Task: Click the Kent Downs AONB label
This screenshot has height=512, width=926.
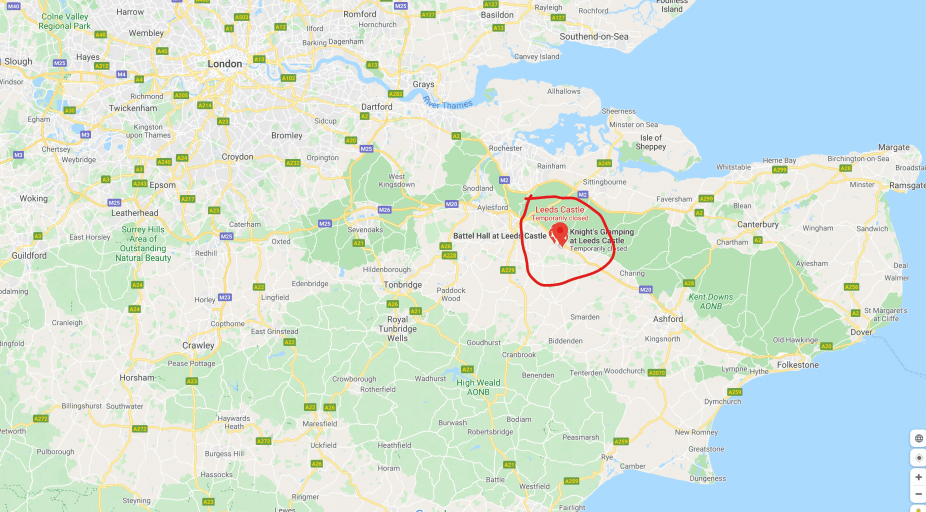Action: coord(710,301)
